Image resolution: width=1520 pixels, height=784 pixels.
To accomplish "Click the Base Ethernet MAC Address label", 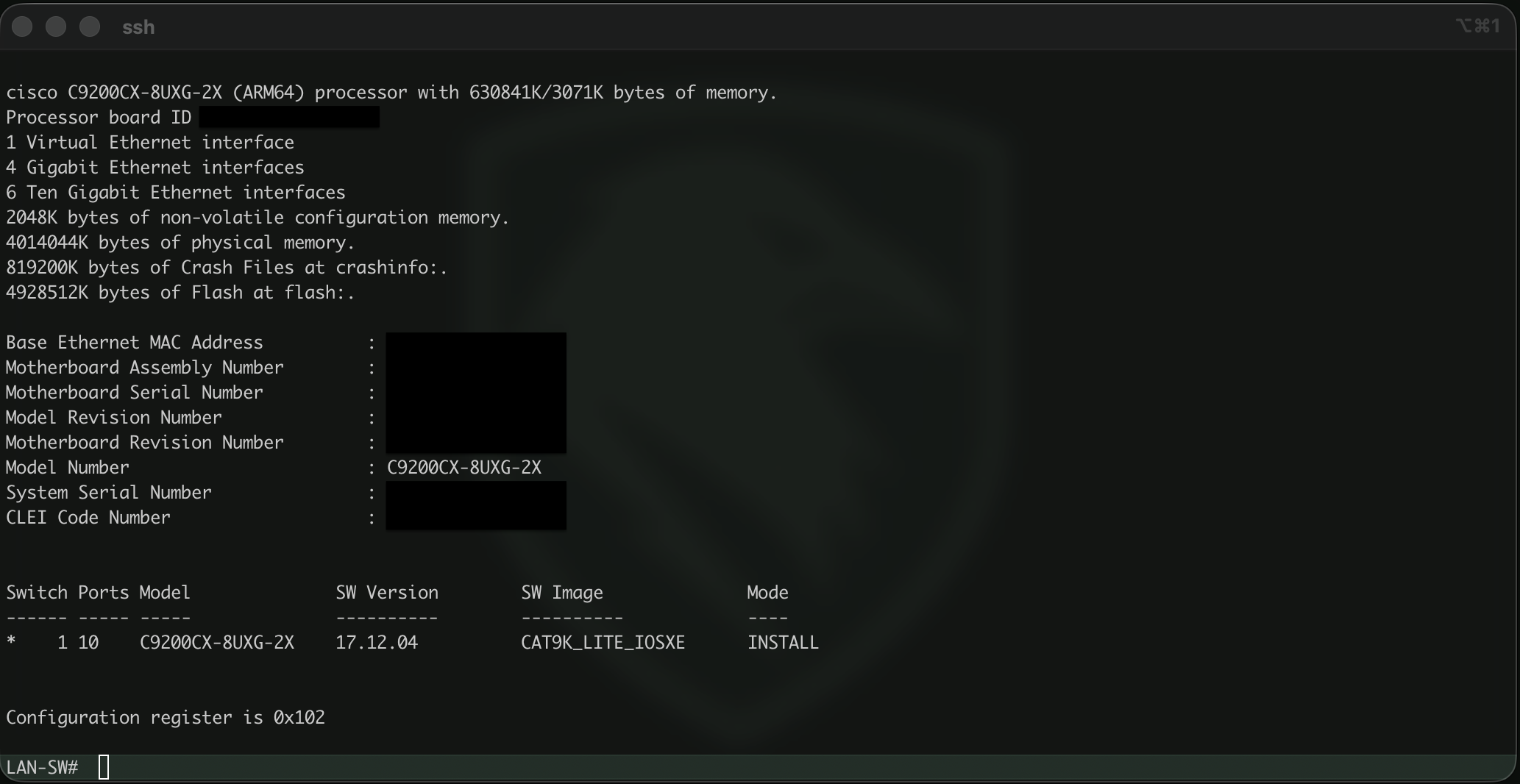I will click(135, 343).
